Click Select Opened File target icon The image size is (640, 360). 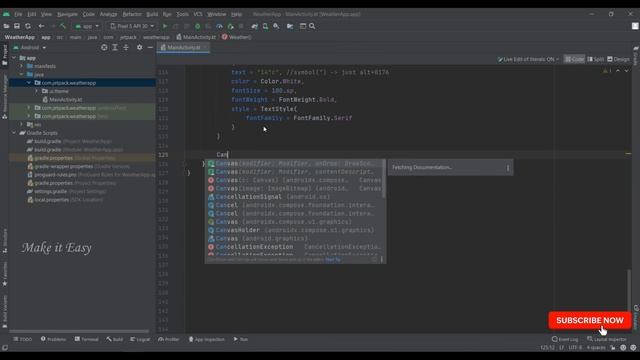(104, 47)
